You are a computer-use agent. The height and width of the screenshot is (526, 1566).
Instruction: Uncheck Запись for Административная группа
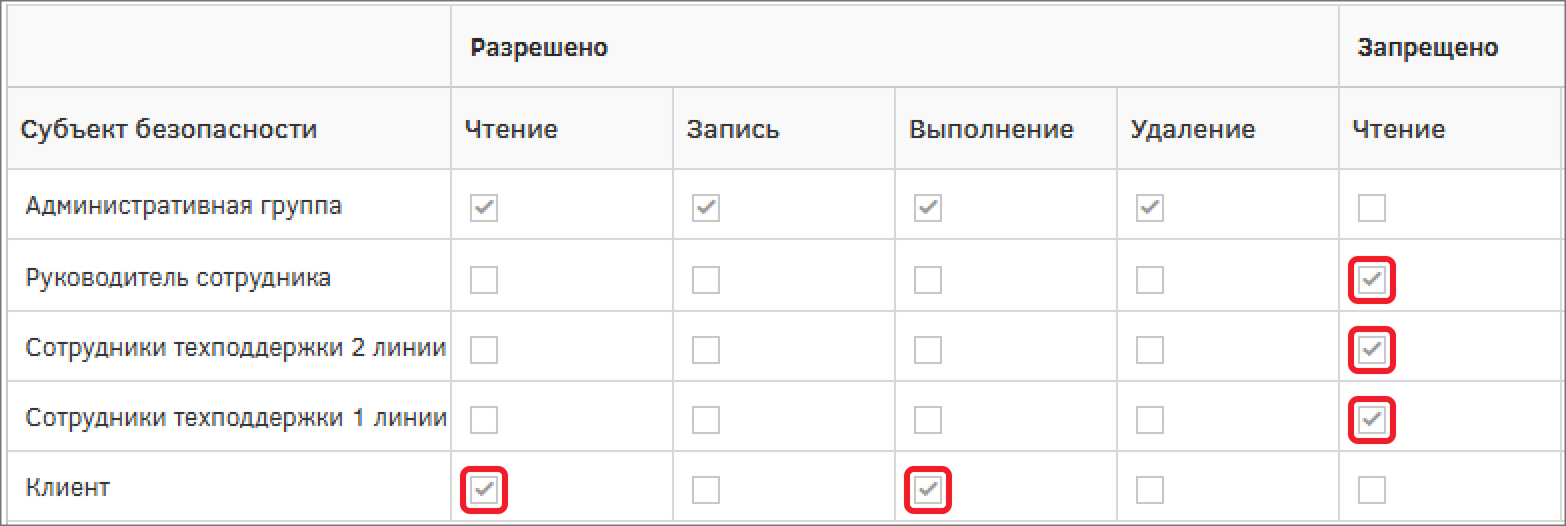click(x=706, y=208)
